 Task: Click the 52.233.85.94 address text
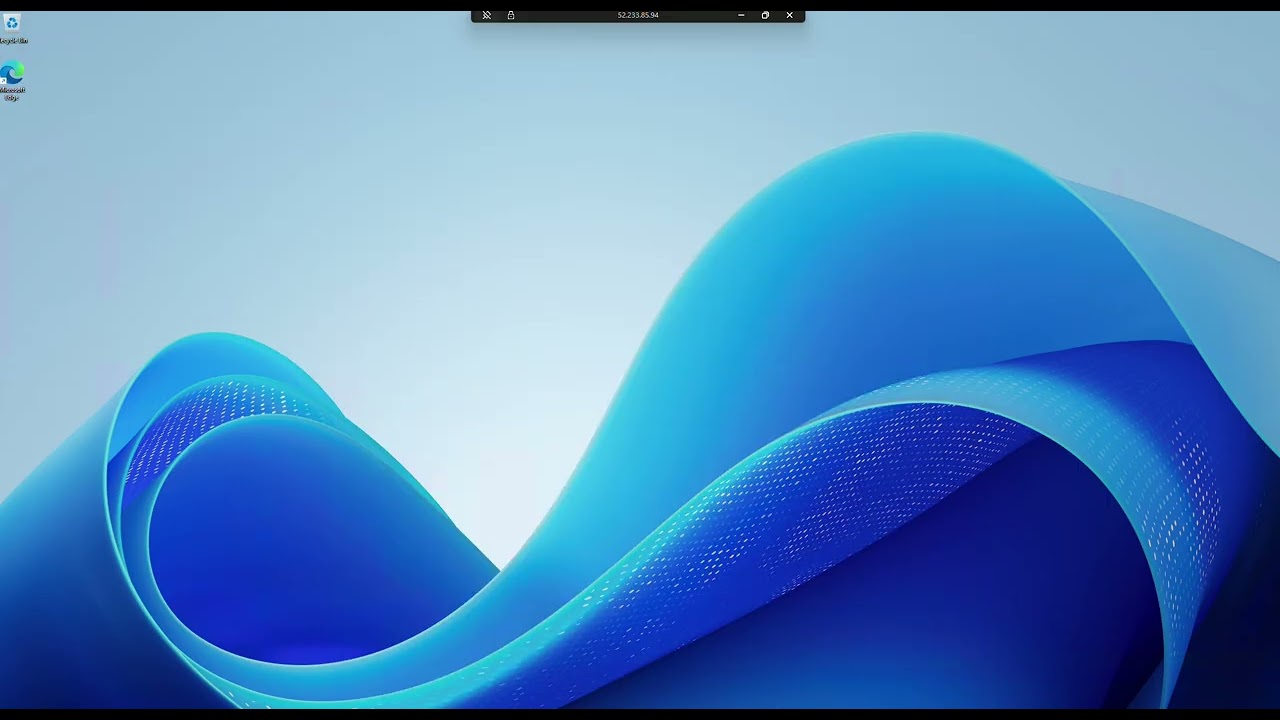click(x=638, y=15)
